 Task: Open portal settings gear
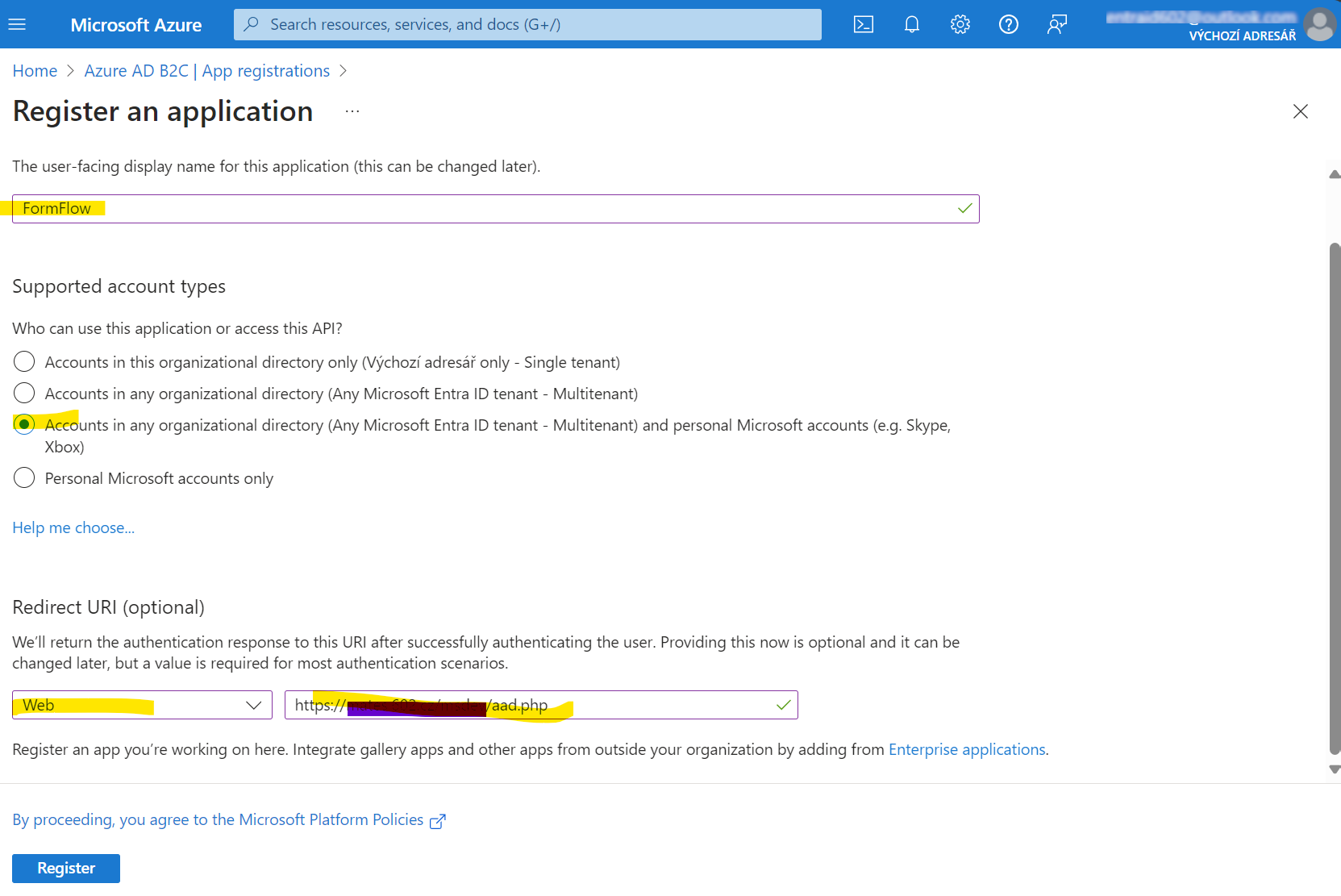pyautogui.click(x=960, y=24)
